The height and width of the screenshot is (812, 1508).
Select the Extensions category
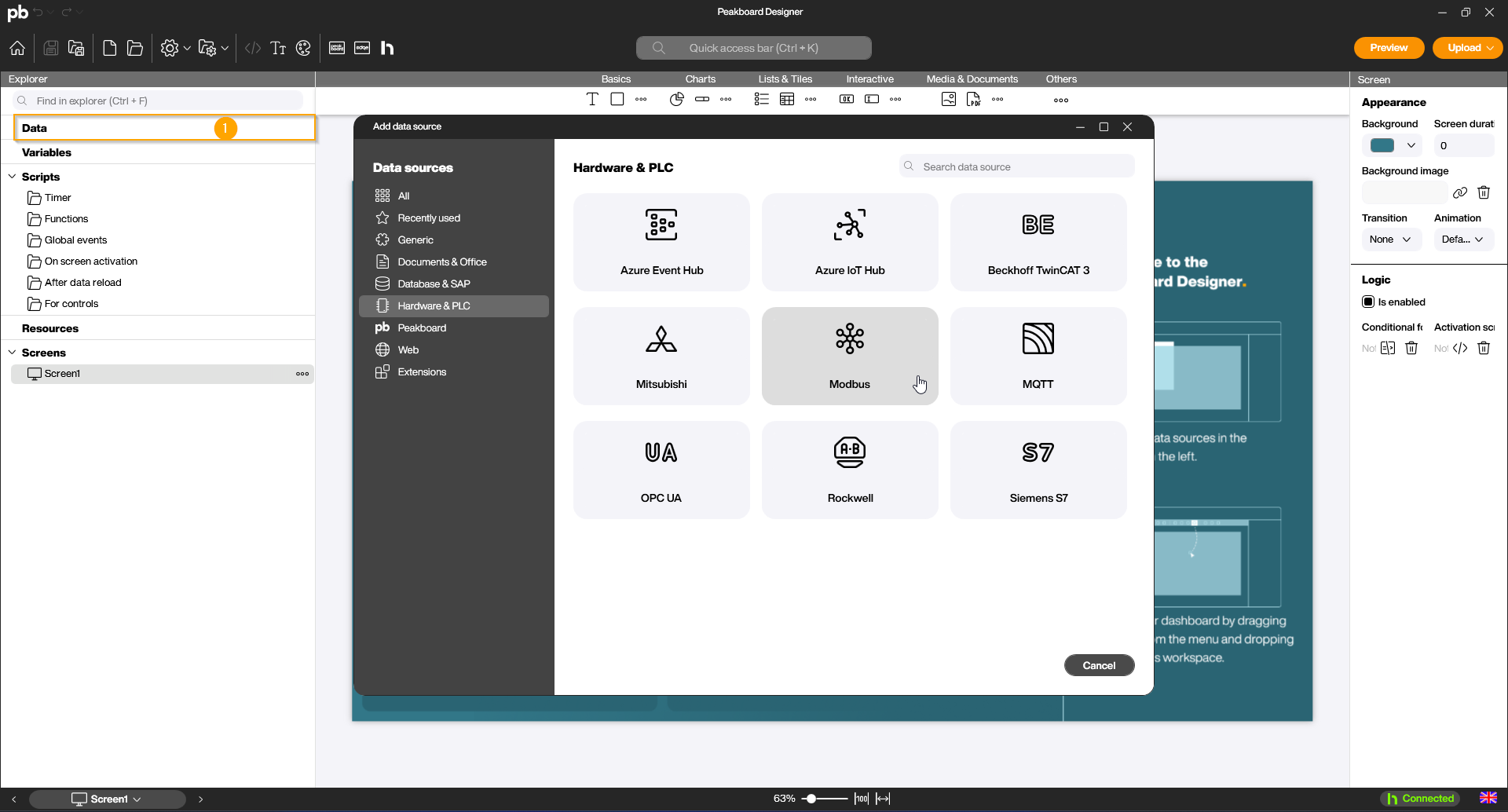pos(454,371)
